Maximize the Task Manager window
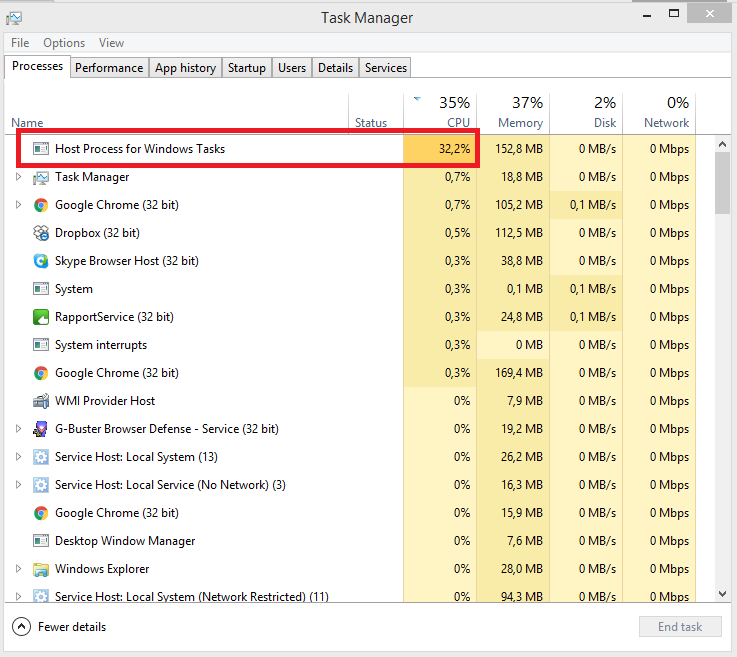 [x=674, y=14]
